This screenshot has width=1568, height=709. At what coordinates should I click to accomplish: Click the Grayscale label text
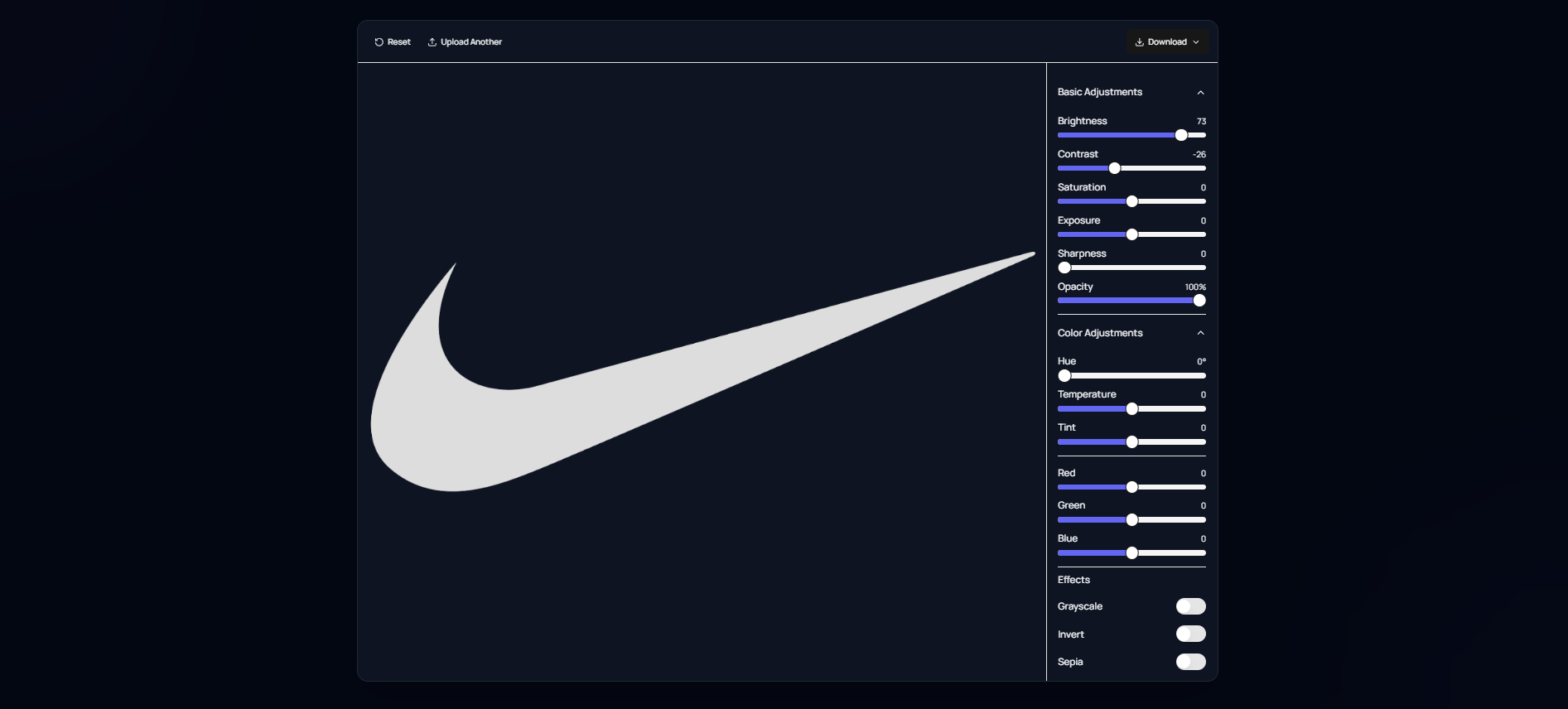coord(1080,606)
